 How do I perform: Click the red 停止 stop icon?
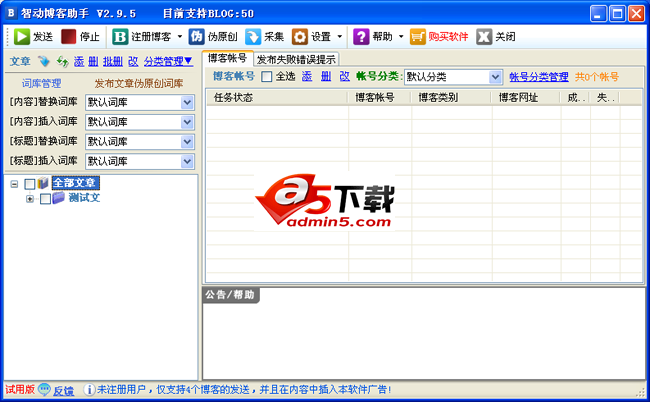(68, 36)
